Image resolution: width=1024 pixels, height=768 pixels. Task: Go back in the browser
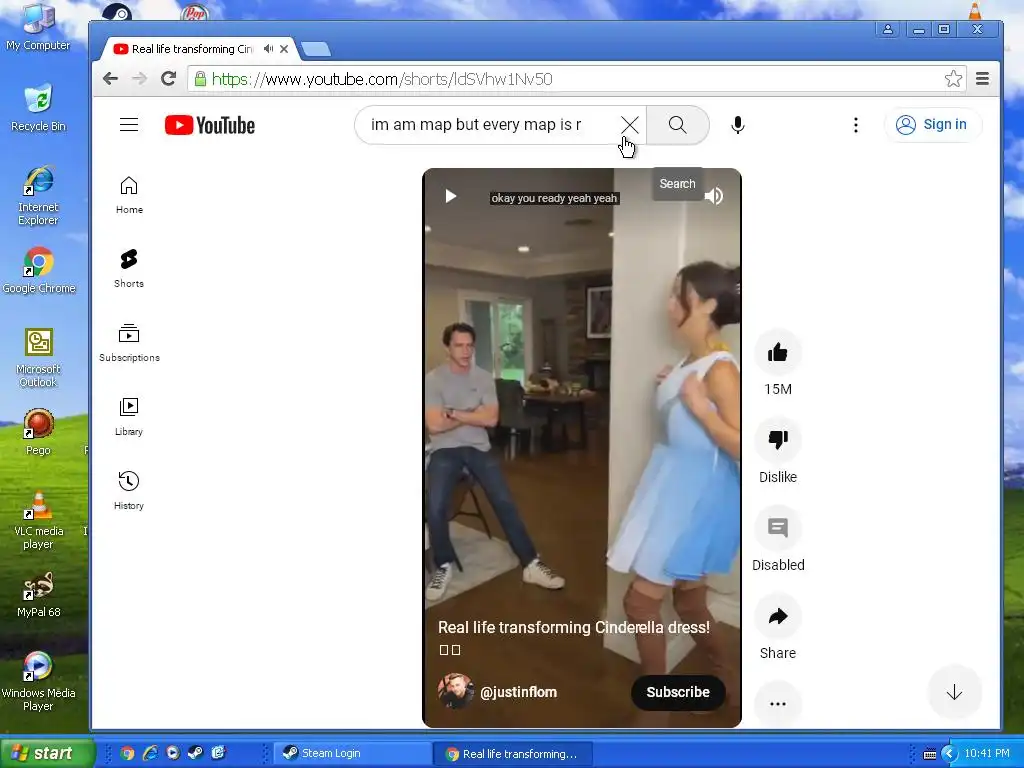[110, 79]
